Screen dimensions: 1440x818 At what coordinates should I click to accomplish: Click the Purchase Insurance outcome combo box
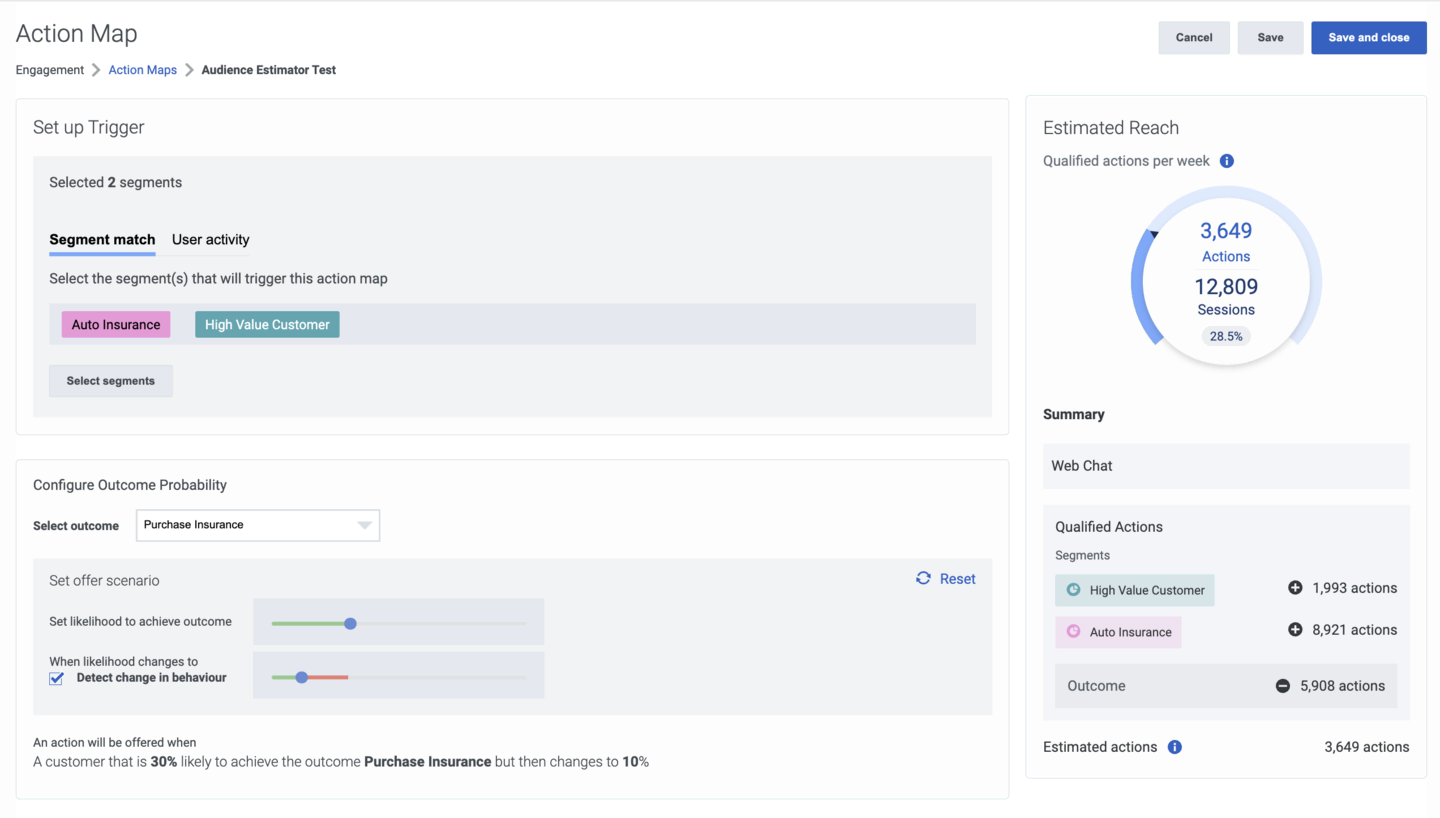click(x=258, y=525)
